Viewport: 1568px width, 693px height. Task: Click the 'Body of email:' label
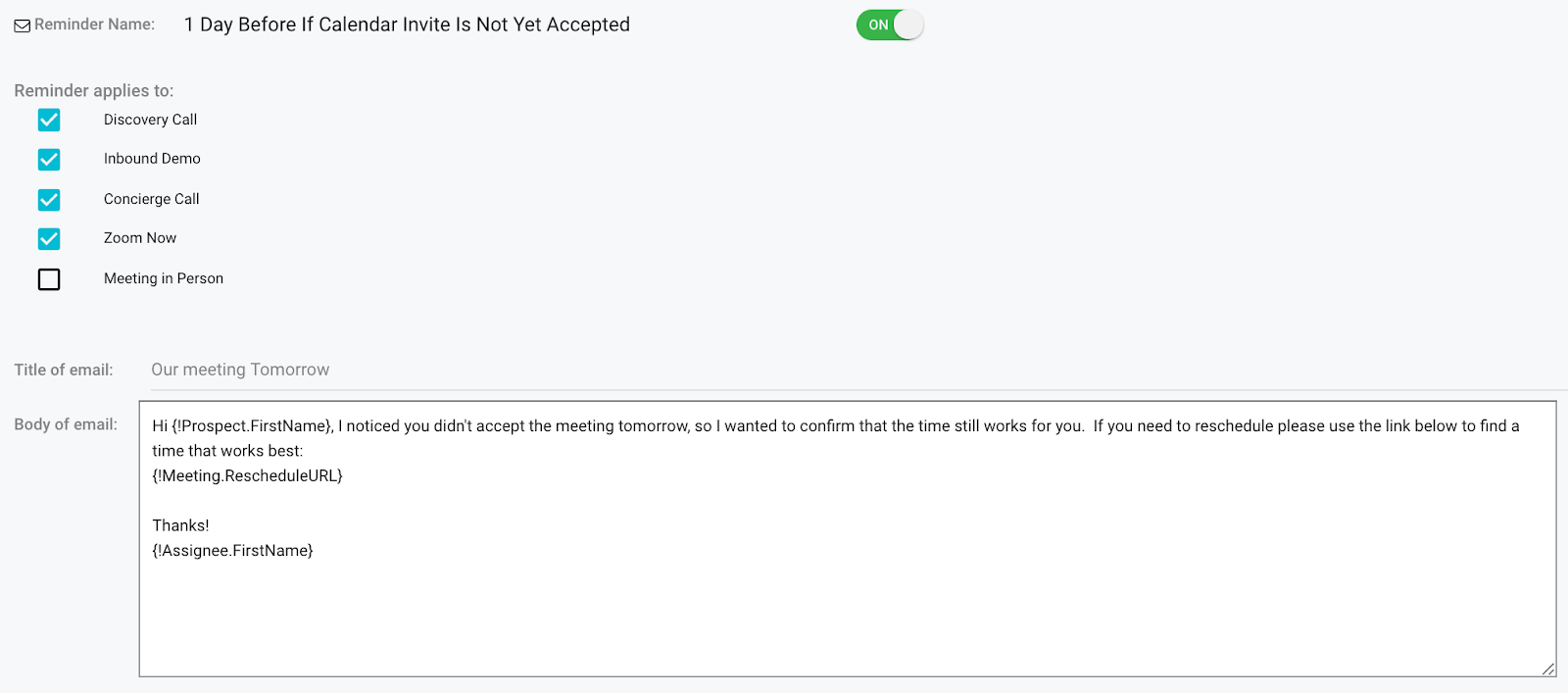(66, 424)
